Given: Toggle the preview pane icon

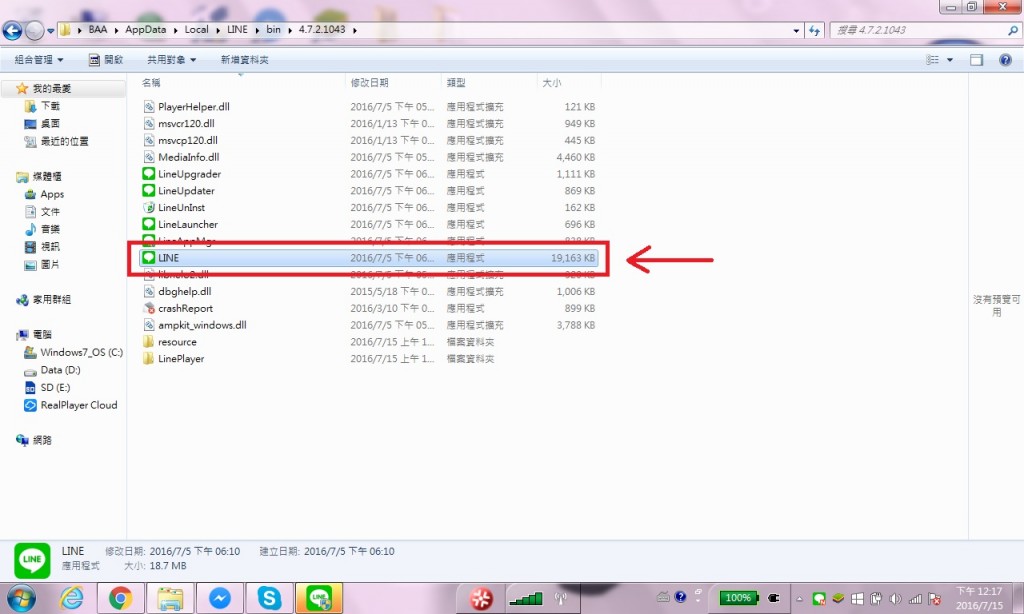Looking at the screenshot, I should click(976, 59).
